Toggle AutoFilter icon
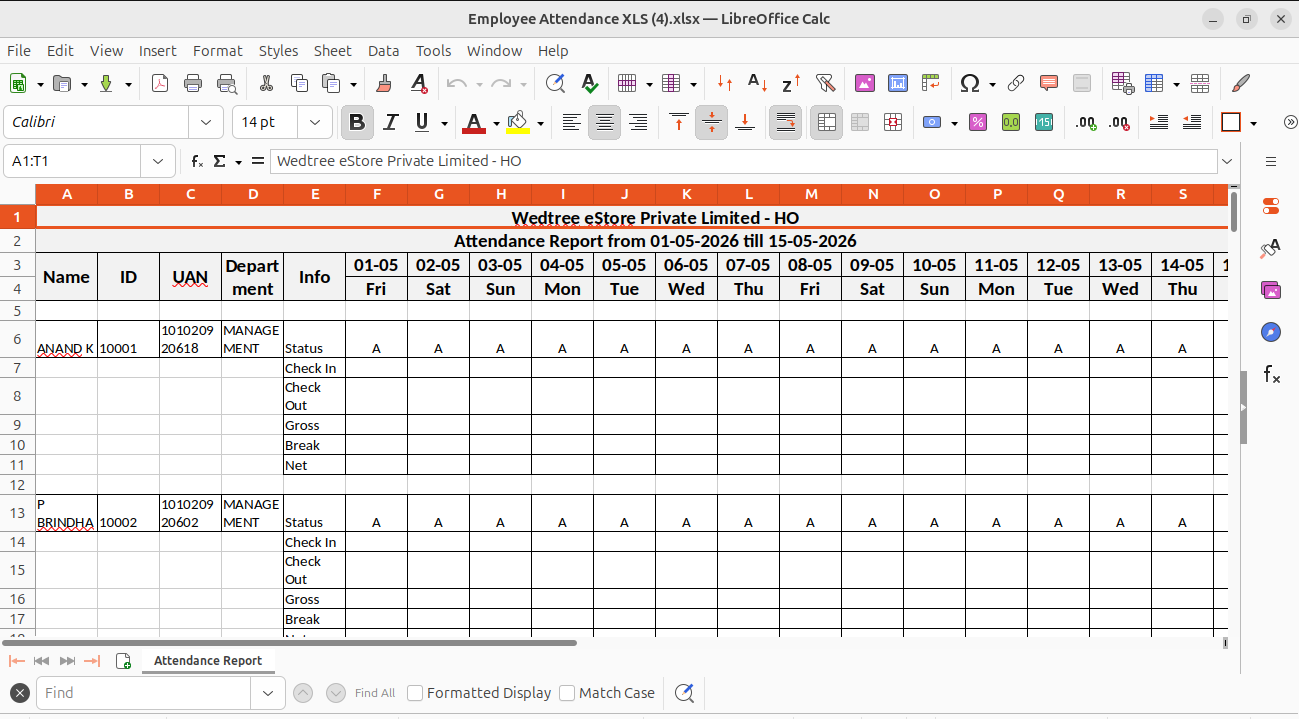The height and width of the screenshot is (719, 1299). tap(825, 84)
